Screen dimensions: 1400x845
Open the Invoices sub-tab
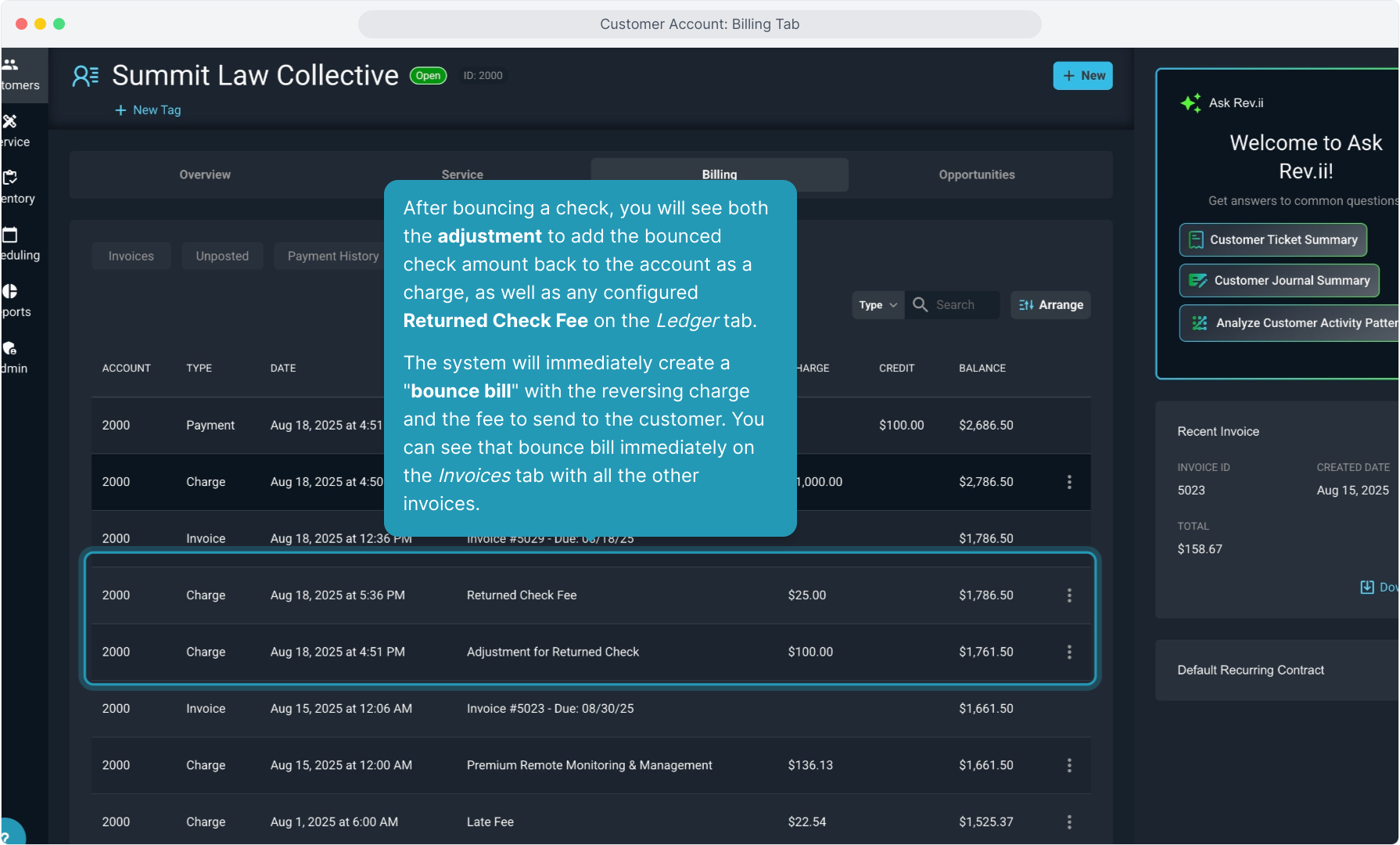coord(131,256)
